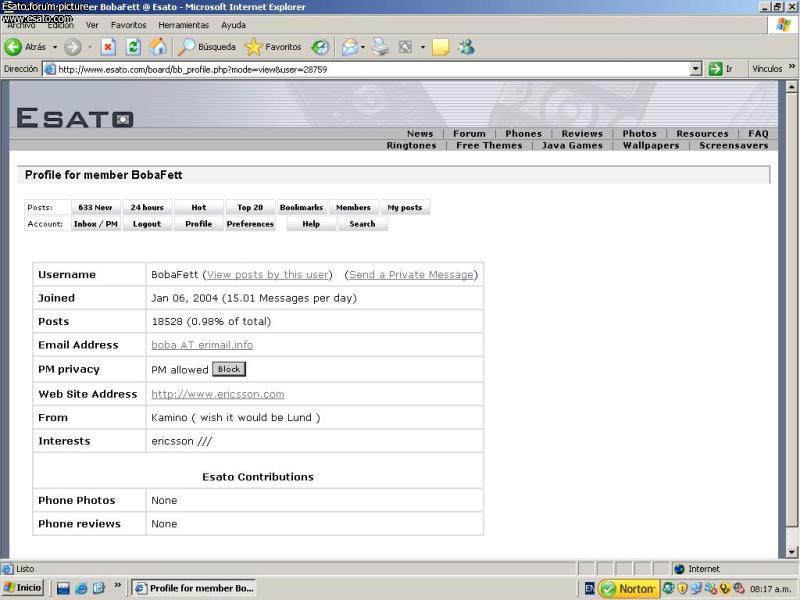
Task: Block PMs with the Block button
Action: tap(229, 369)
